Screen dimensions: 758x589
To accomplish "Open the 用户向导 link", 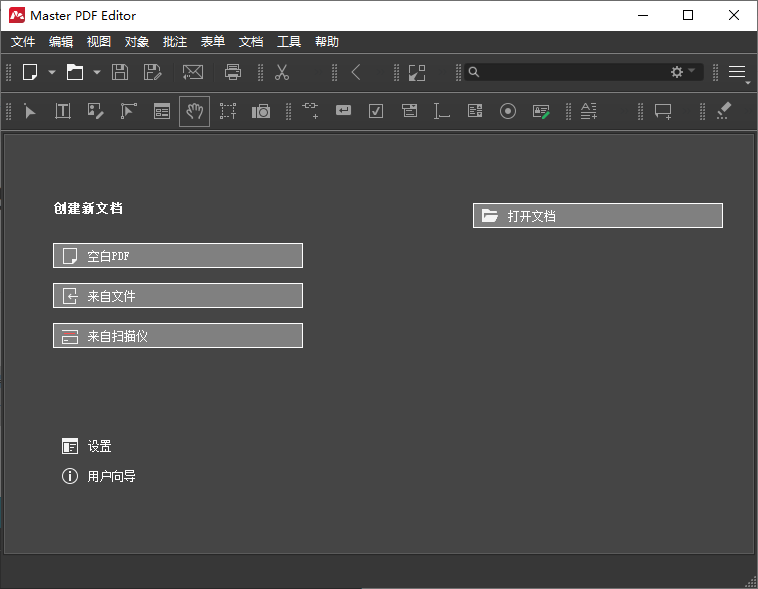I will (99, 476).
